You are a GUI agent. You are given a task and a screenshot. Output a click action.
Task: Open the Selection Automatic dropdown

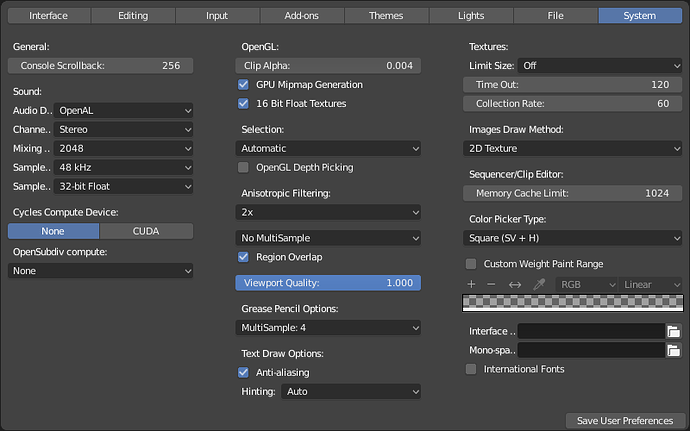(328, 148)
